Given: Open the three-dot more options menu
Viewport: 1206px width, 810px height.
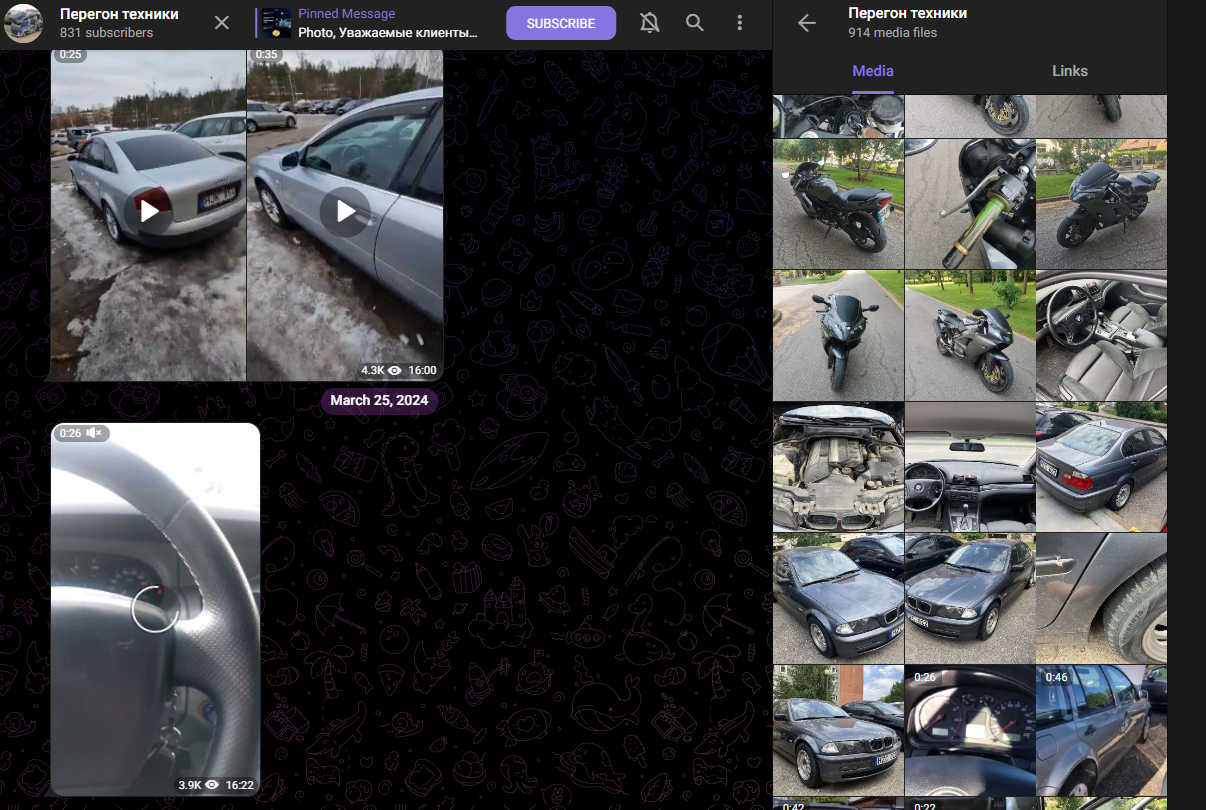Looking at the screenshot, I should pyautogui.click(x=740, y=23).
